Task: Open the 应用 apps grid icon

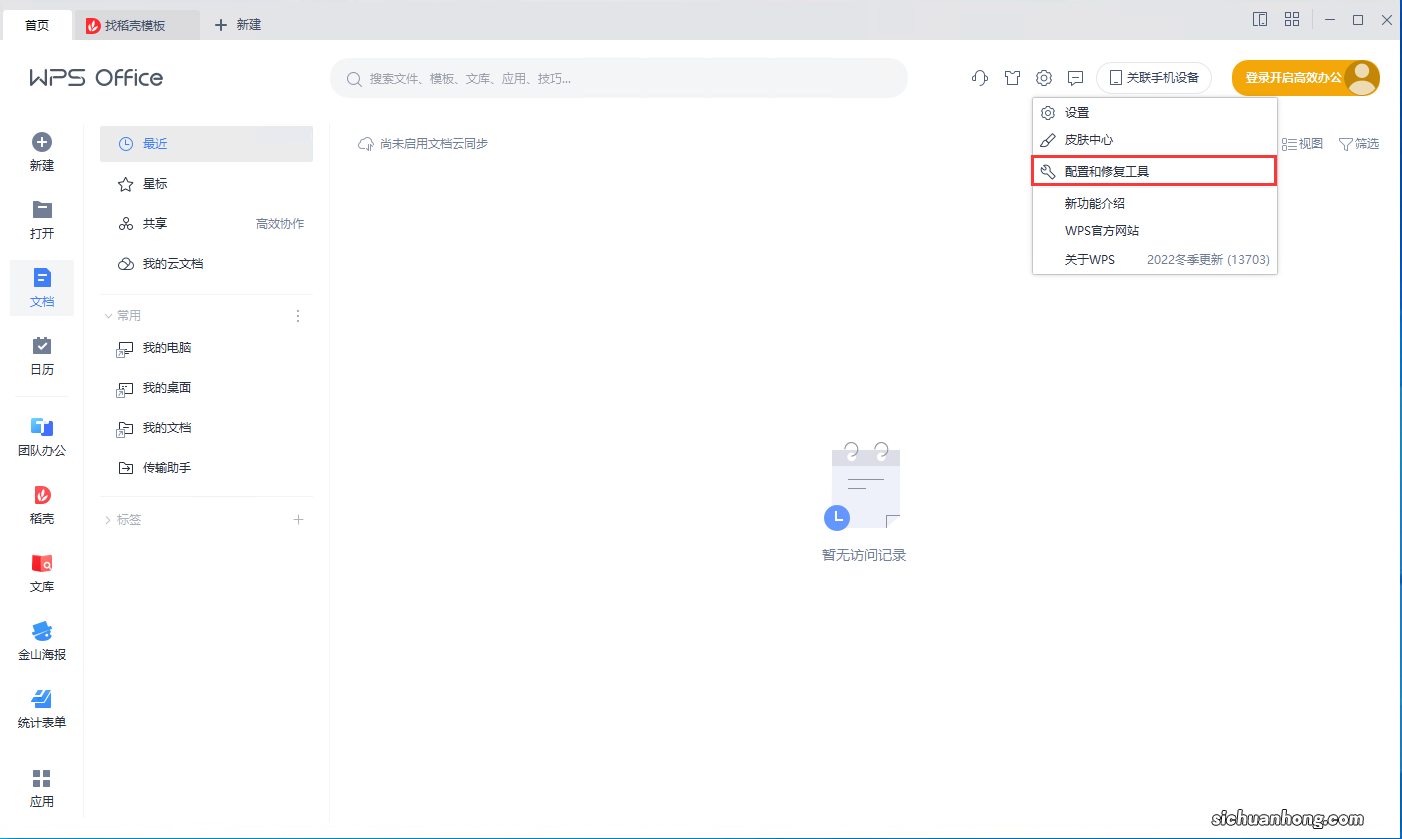Action: [x=42, y=778]
